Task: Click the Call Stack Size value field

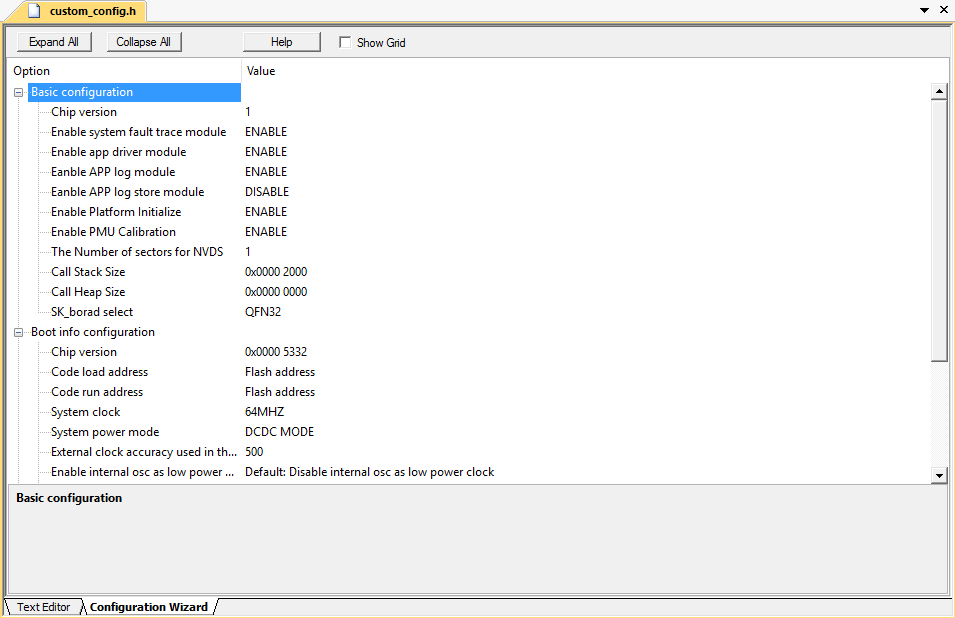Action: (x=276, y=272)
